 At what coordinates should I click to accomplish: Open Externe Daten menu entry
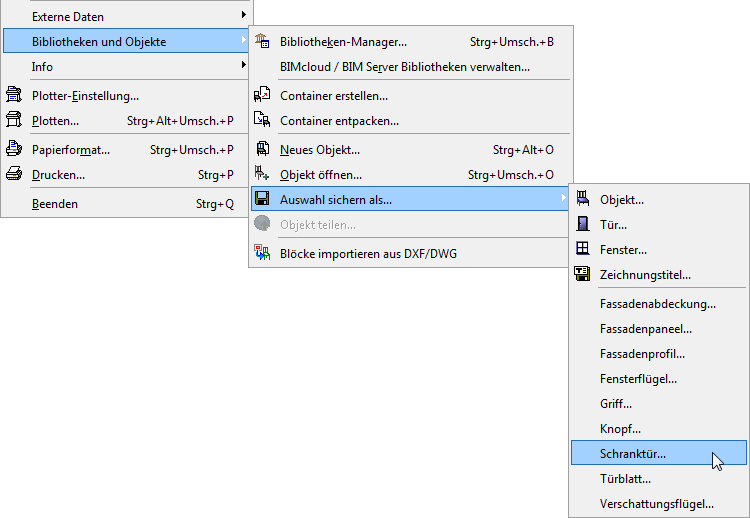(126, 17)
